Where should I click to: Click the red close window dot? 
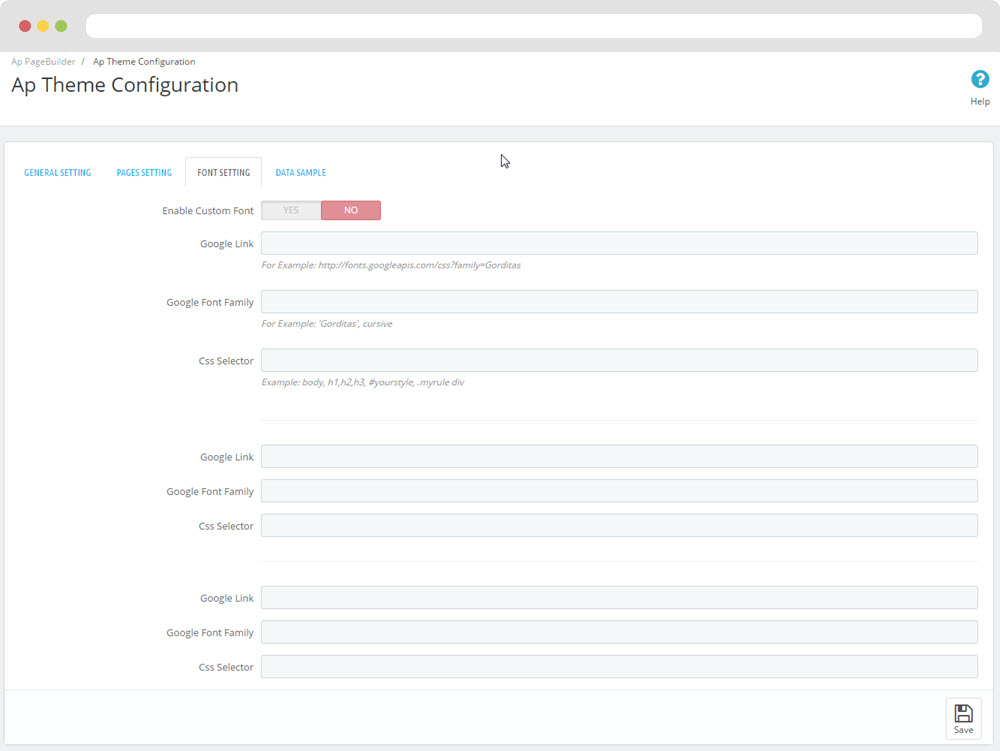(25, 26)
